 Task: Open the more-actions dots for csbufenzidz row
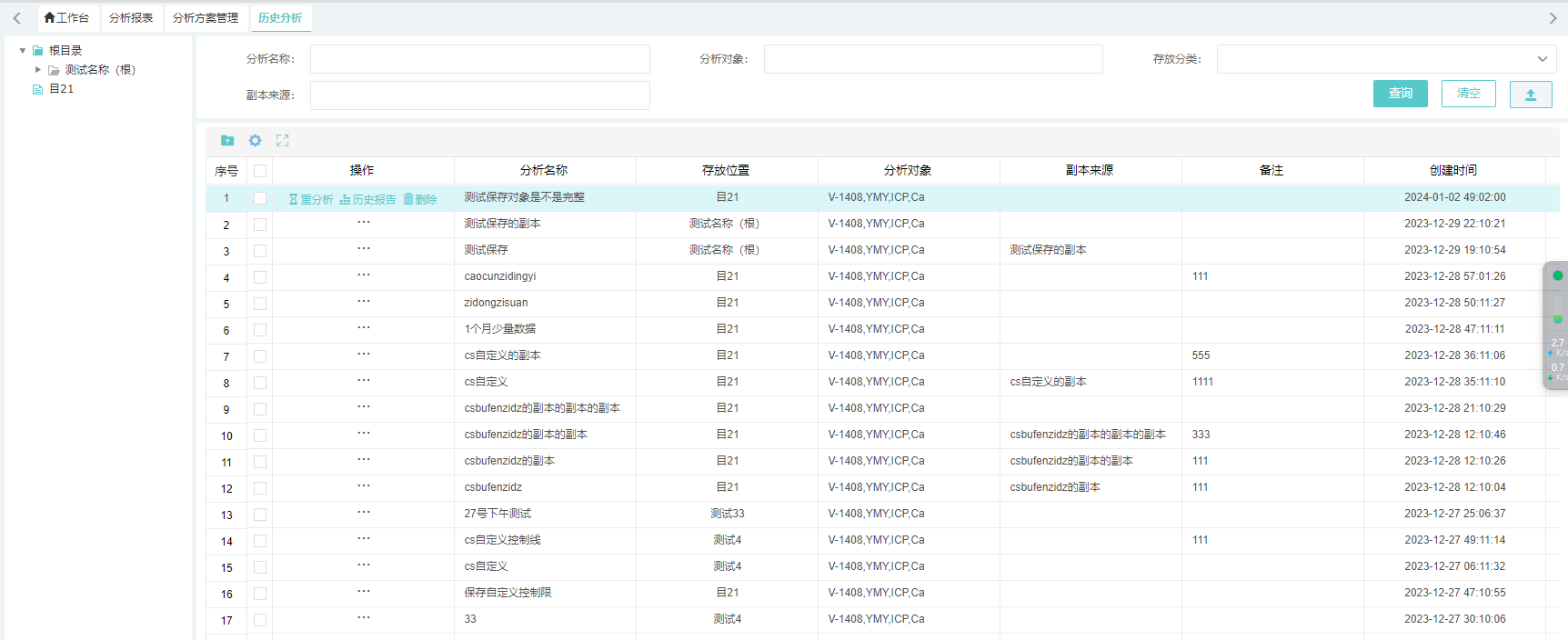tap(364, 485)
